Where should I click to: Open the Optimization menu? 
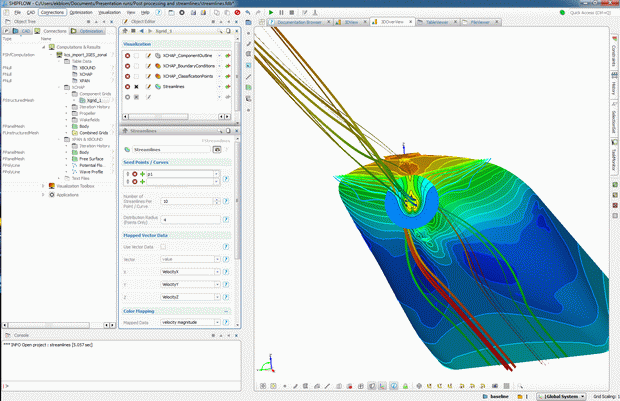point(82,12)
